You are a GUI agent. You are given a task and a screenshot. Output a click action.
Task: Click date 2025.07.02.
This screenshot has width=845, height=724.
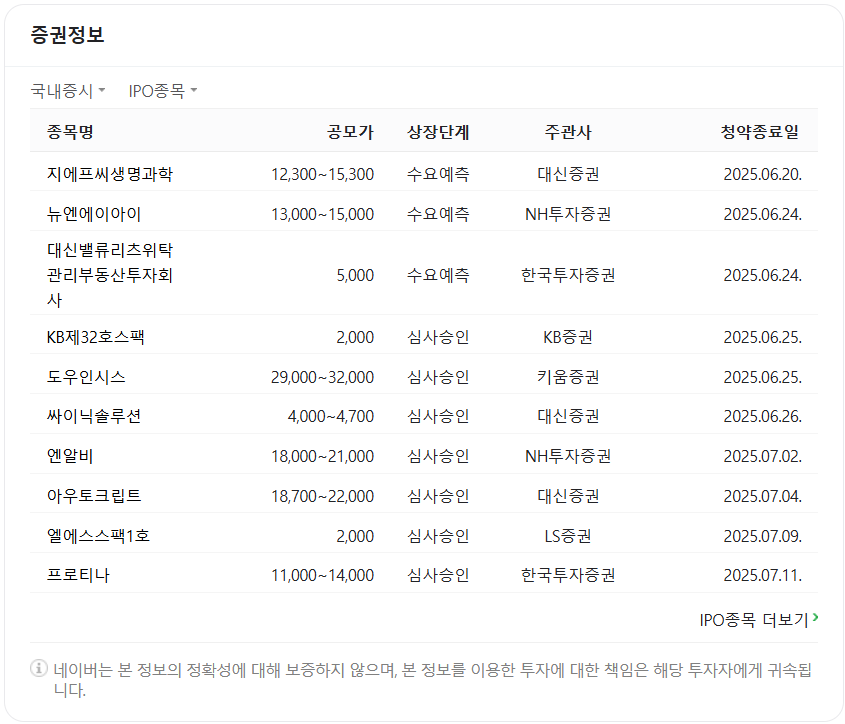(x=763, y=456)
